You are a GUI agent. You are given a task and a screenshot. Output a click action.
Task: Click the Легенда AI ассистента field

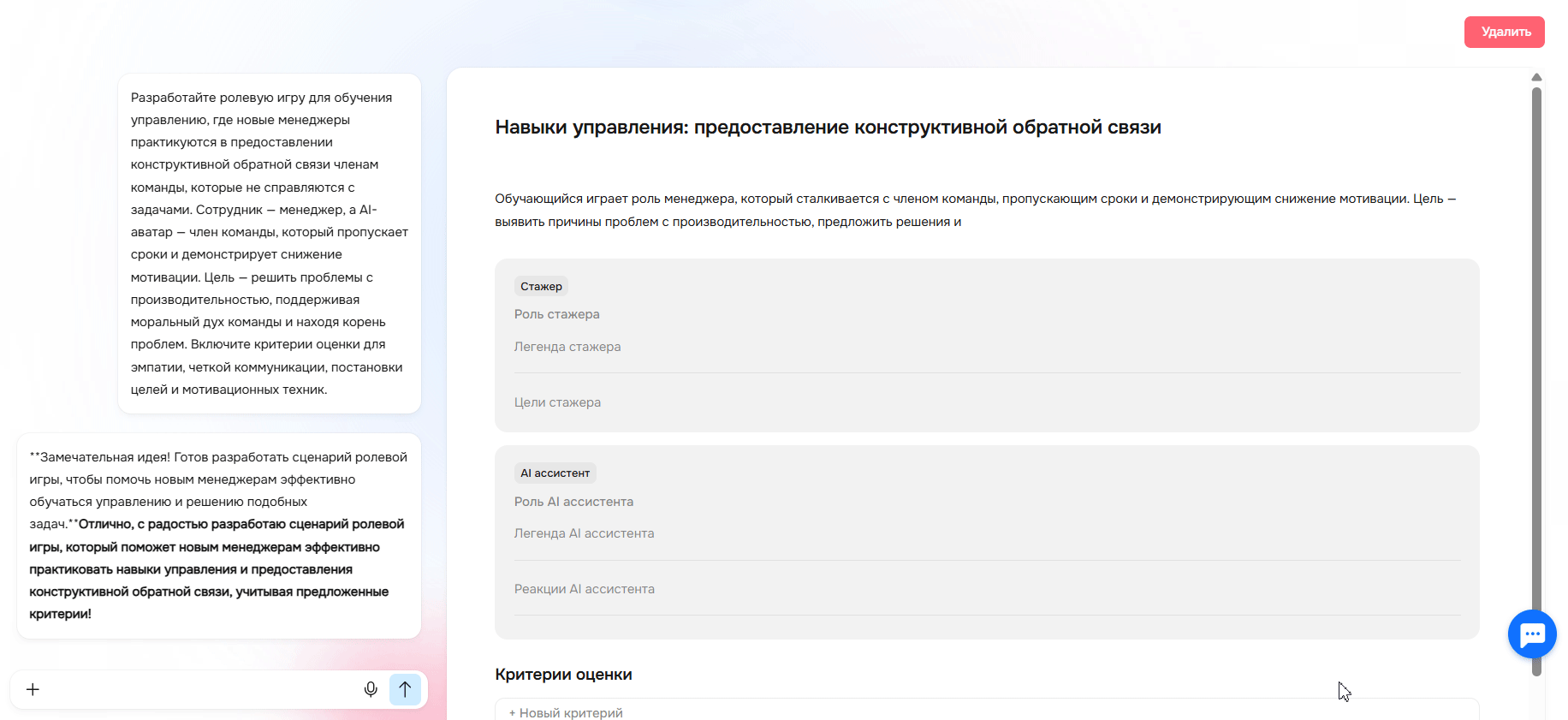point(585,533)
